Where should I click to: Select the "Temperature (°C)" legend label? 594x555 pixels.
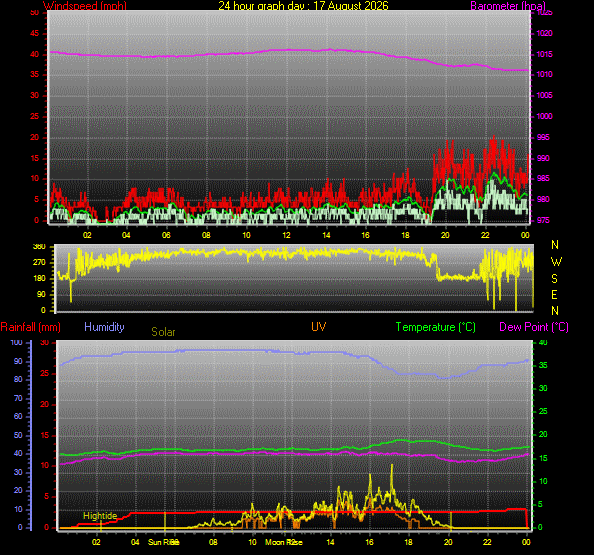[x=436, y=327]
